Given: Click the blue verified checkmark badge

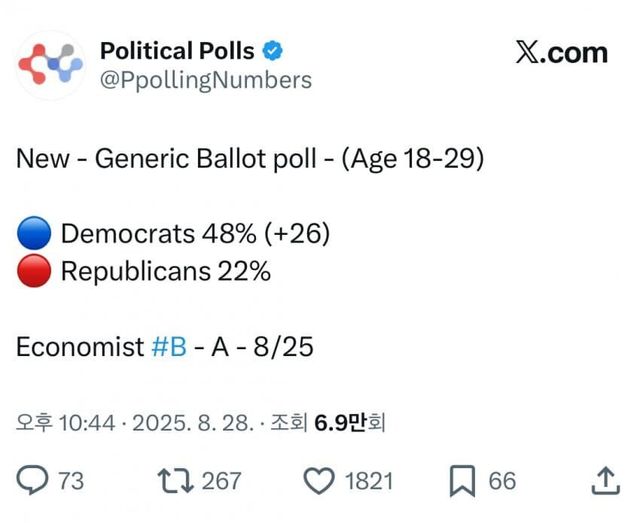Looking at the screenshot, I should 272,50.
